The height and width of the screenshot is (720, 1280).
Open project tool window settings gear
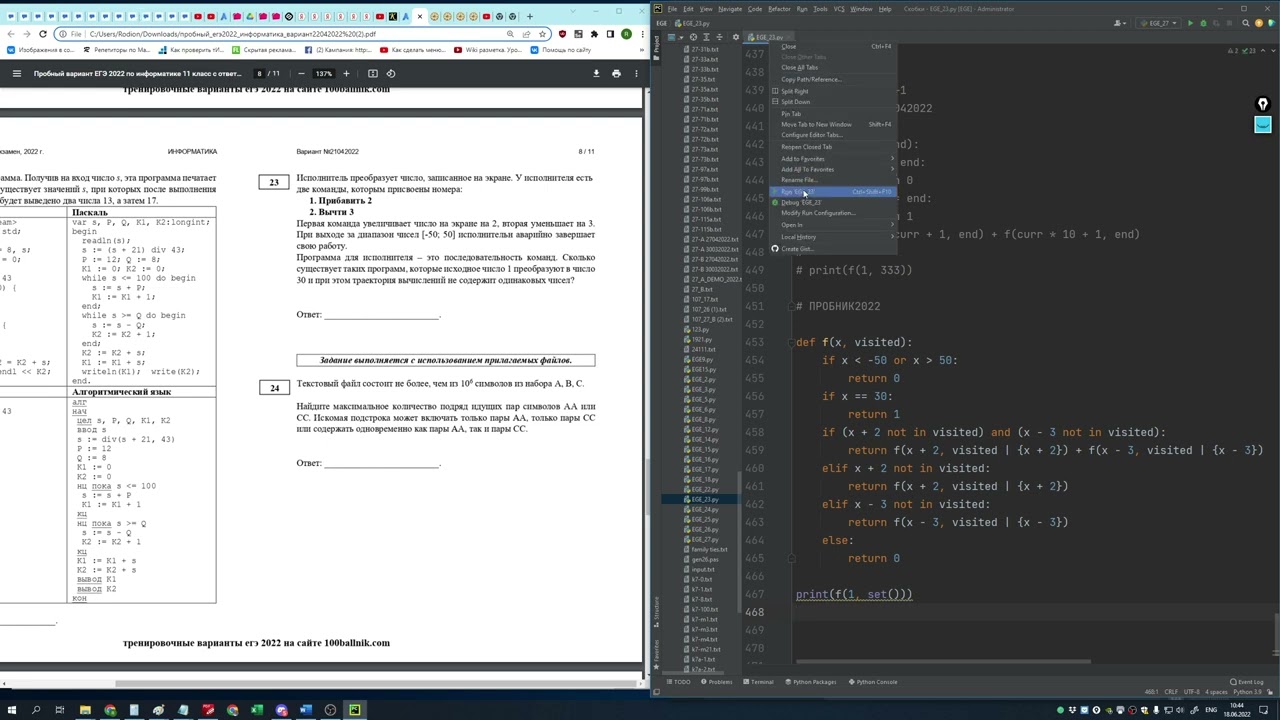coord(735,37)
